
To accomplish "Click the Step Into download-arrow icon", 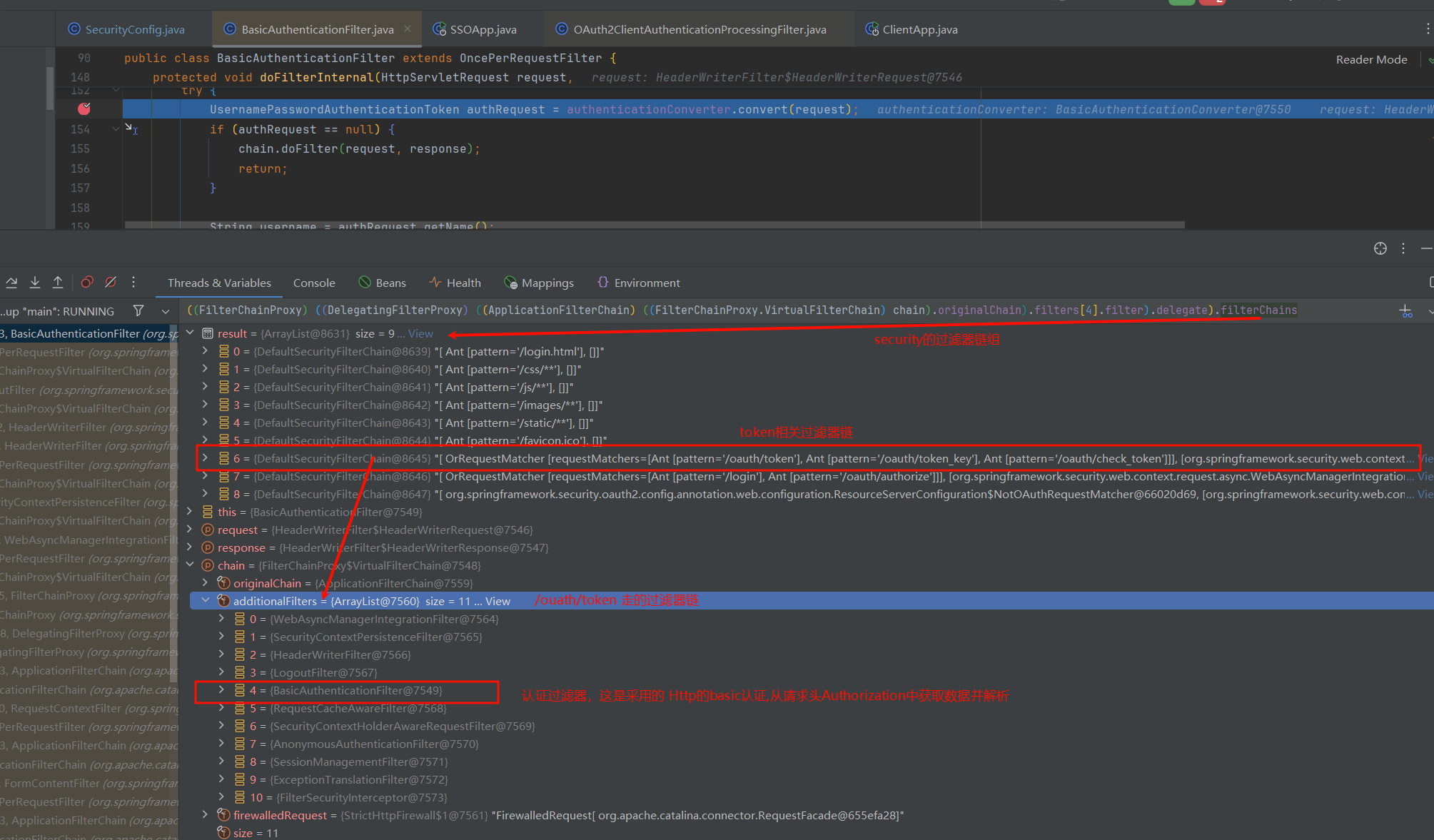I will (x=34, y=283).
